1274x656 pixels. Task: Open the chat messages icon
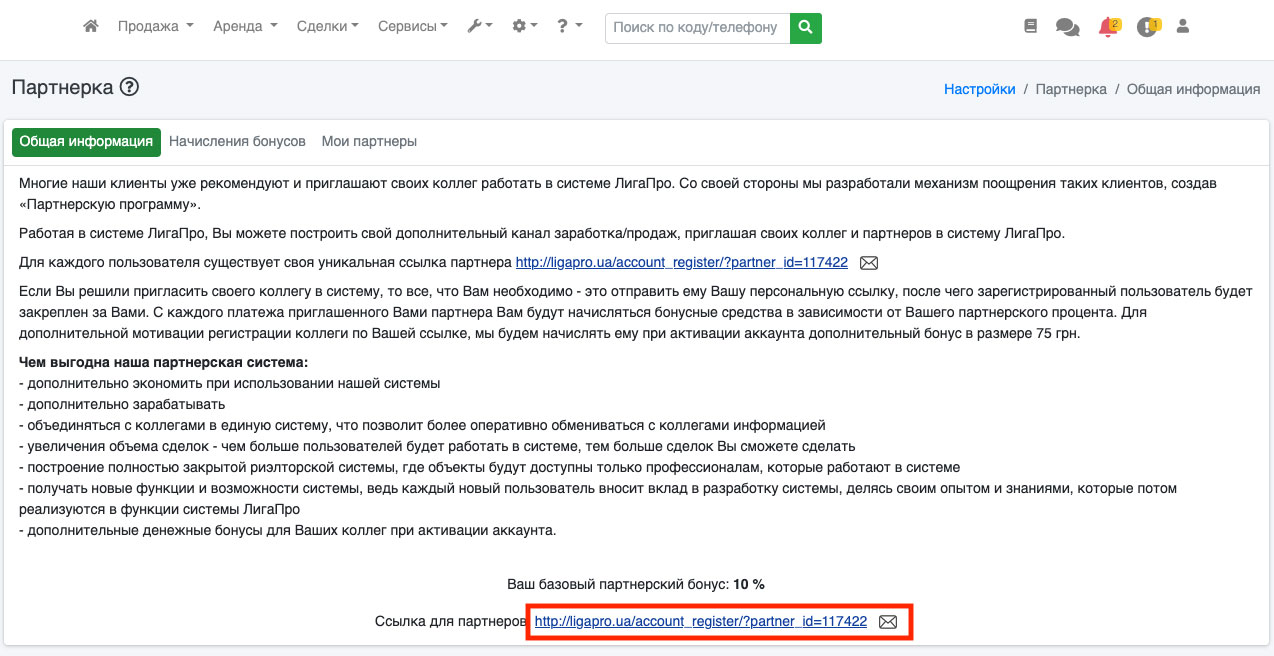tap(1067, 28)
